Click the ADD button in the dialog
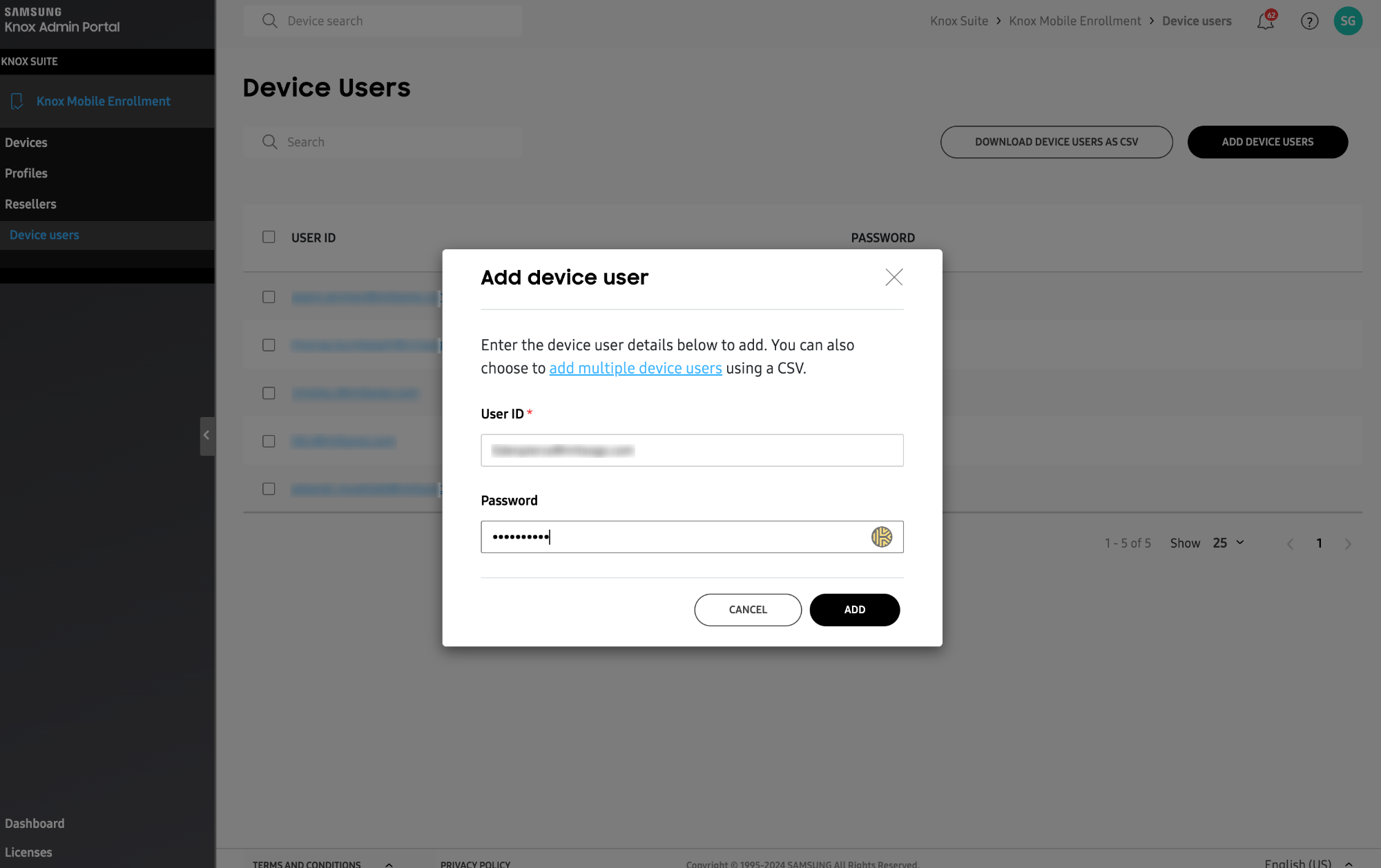 [854, 610]
